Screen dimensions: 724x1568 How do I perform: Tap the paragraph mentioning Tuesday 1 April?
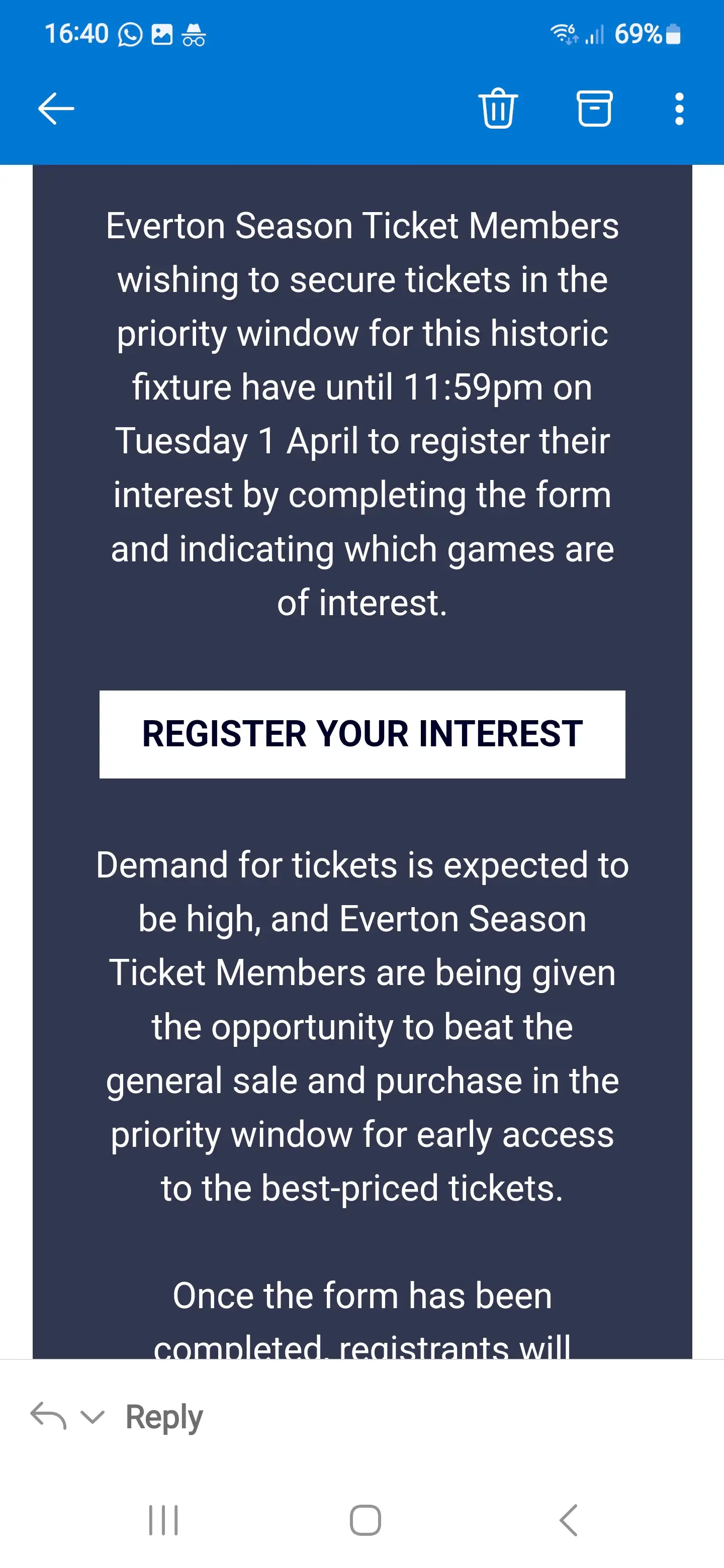coord(363,414)
